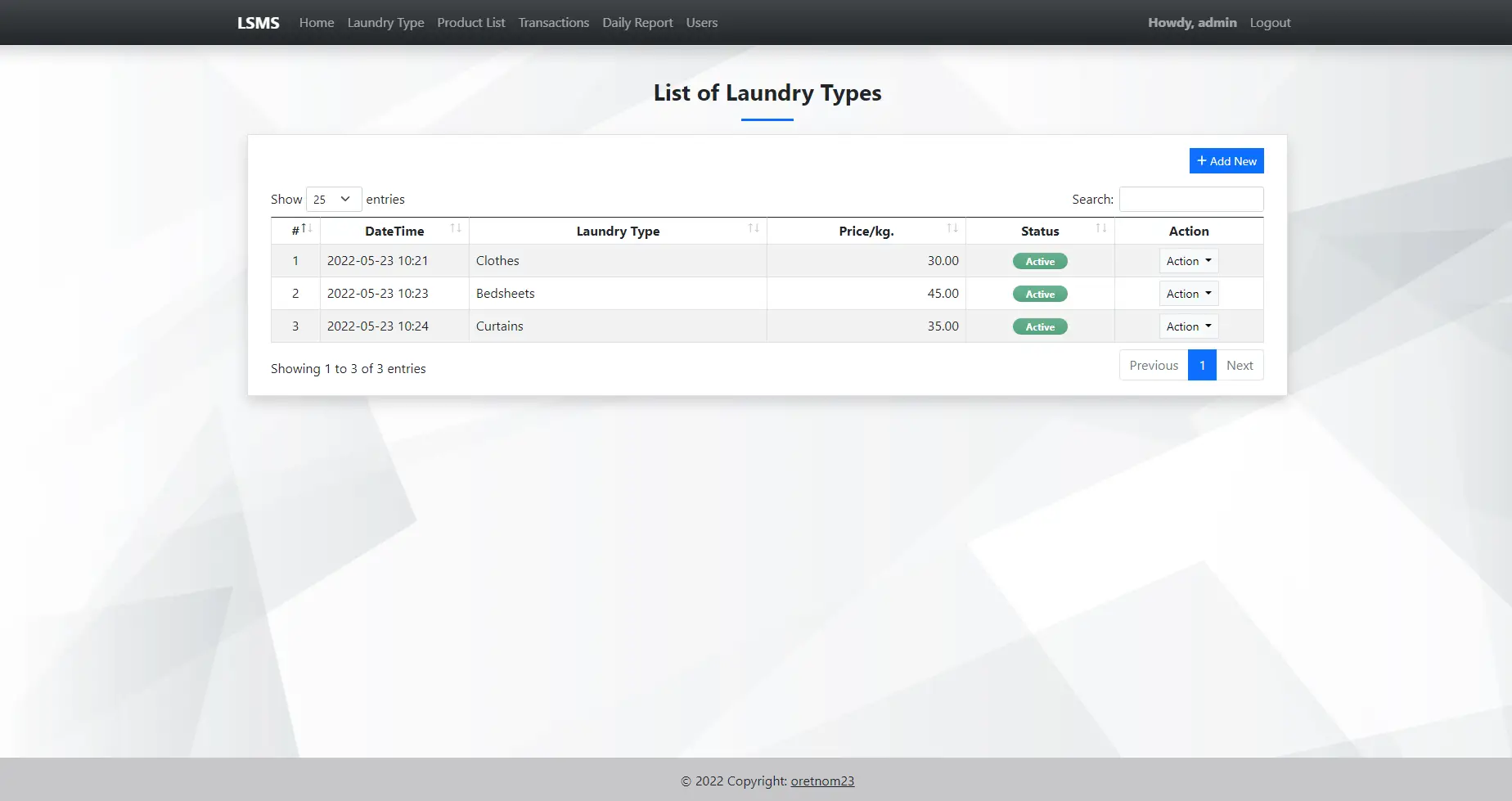Screen dimensions: 1512x801
Task: Open the Transactions page
Action: [x=554, y=23]
